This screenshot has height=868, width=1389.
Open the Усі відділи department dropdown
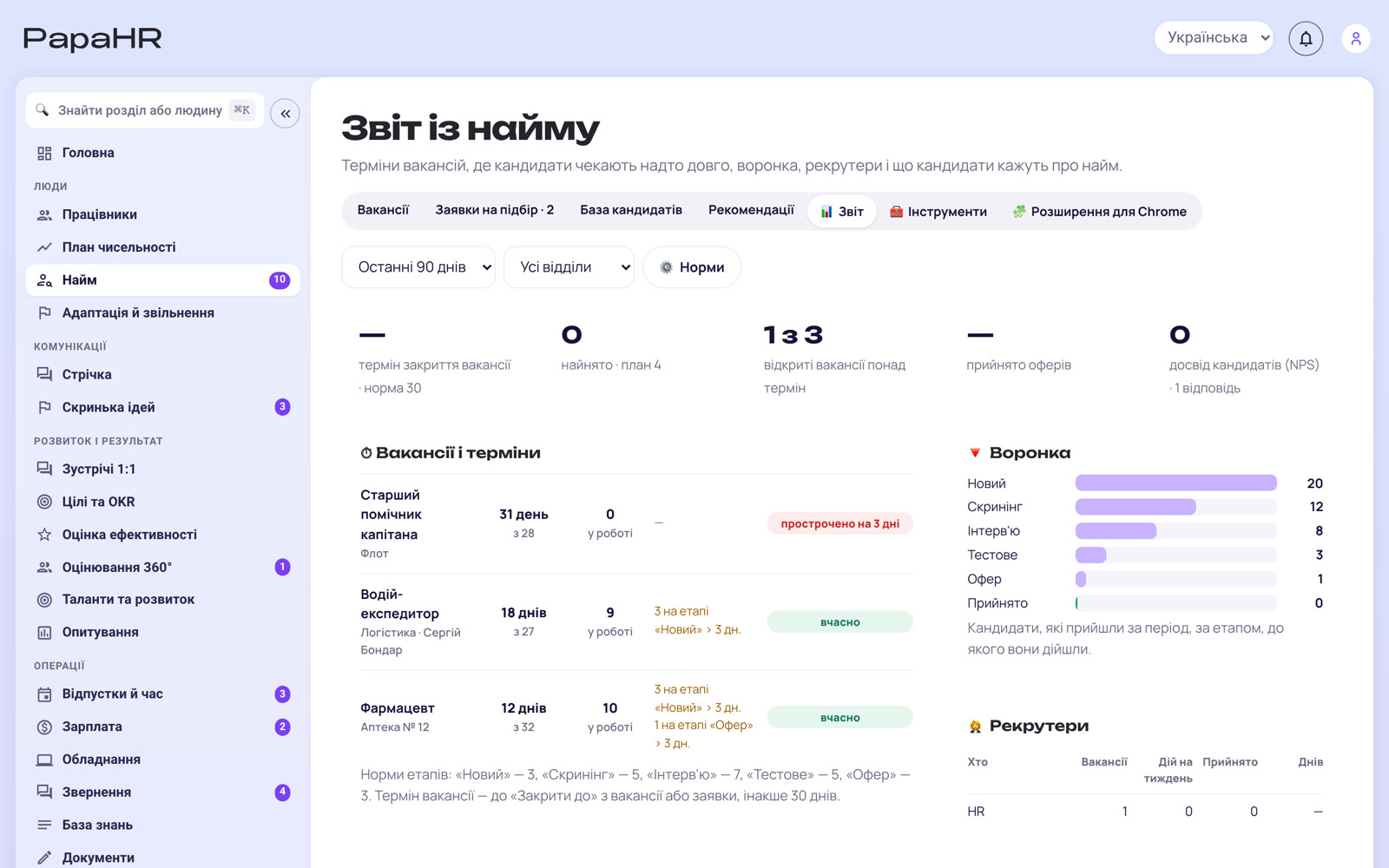click(x=569, y=267)
